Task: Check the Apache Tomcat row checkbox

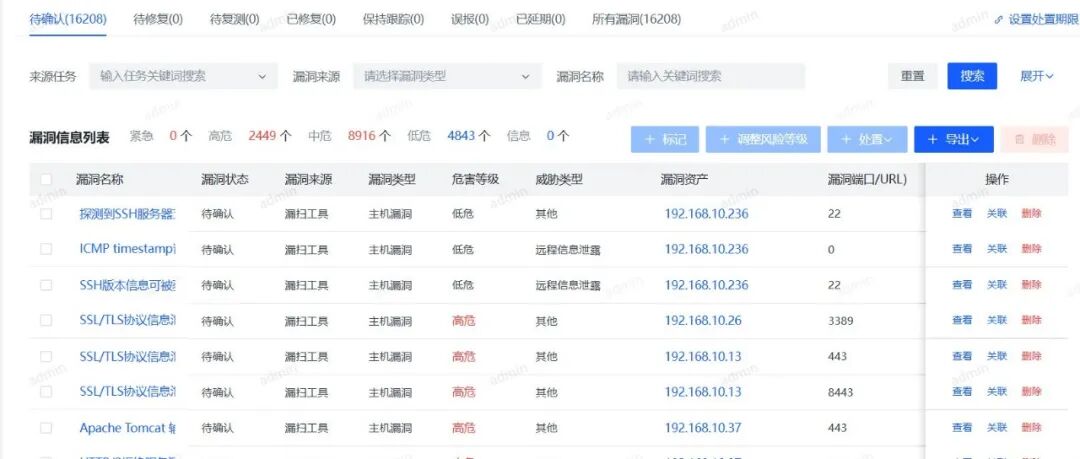Action: click(x=46, y=427)
